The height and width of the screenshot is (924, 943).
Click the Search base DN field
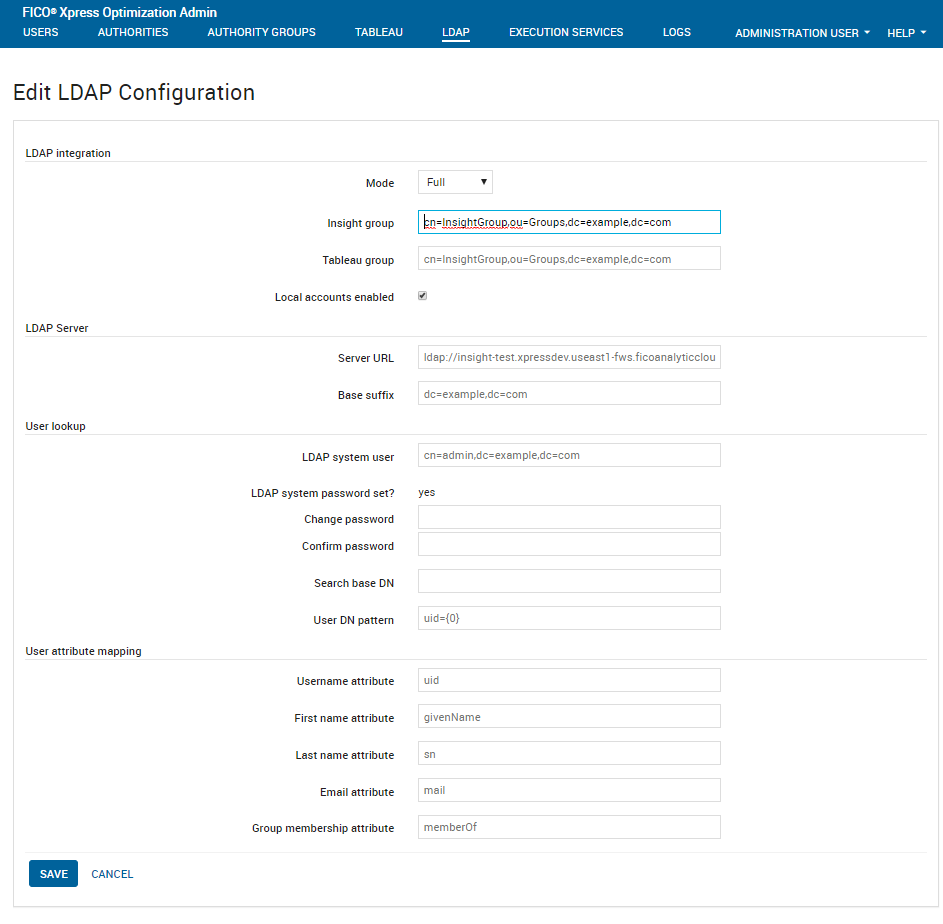(569, 581)
